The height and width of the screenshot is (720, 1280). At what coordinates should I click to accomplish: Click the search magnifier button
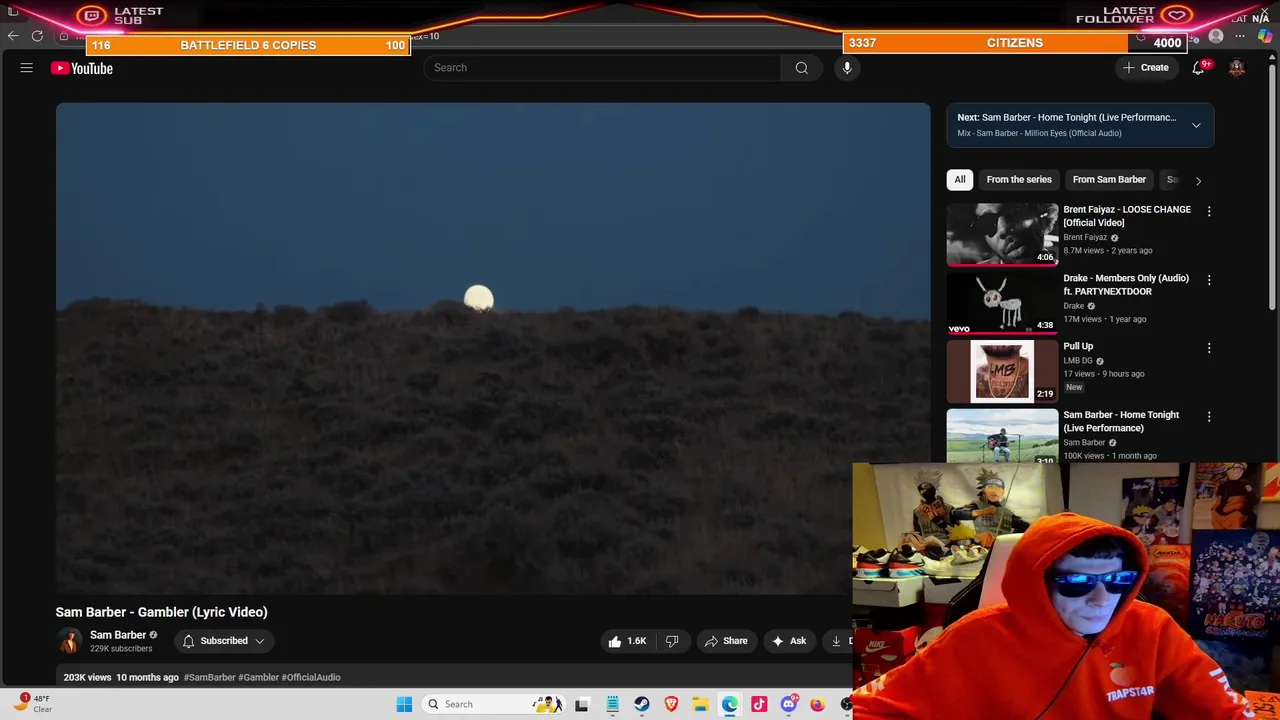801,68
